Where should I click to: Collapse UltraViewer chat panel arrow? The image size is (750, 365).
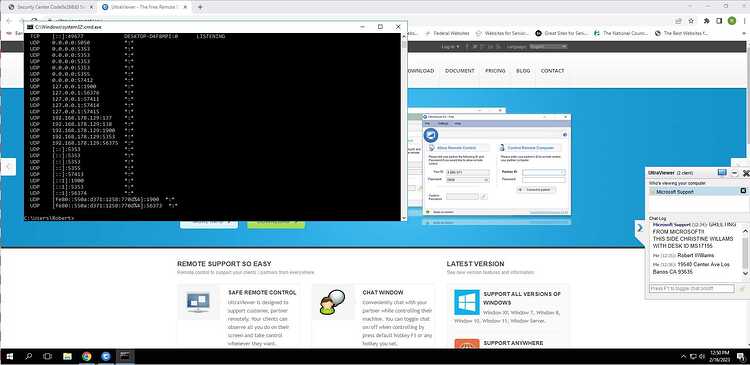point(640,229)
